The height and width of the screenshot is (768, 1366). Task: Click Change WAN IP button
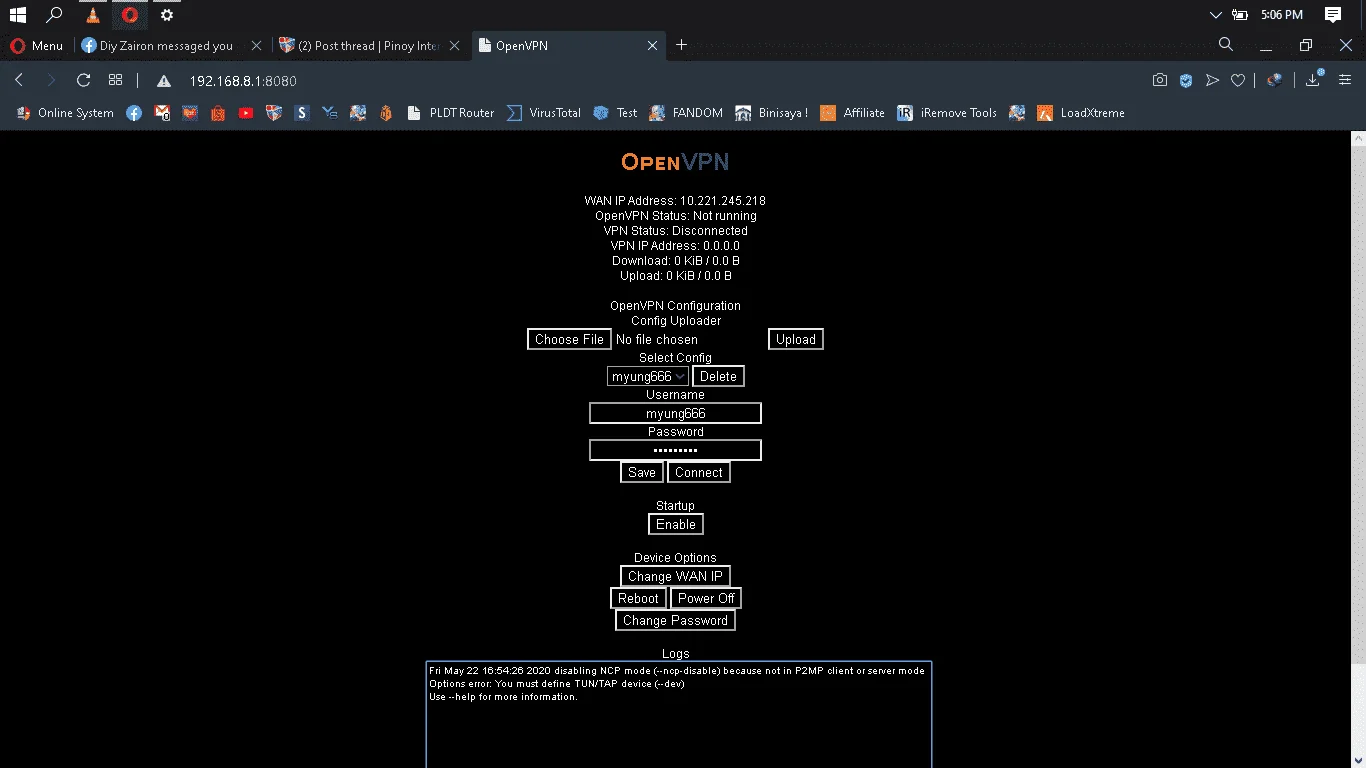(675, 576)
